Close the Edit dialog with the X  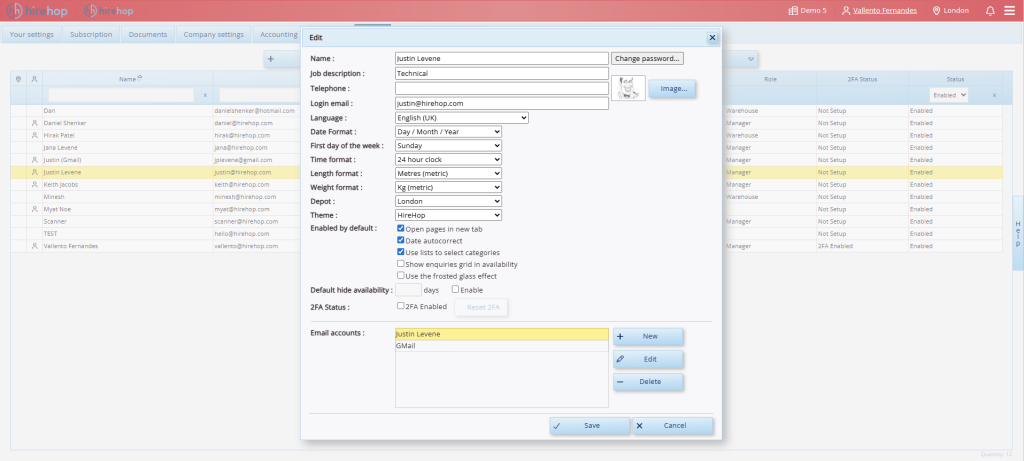pyautogui.click(x=712, y=38)
